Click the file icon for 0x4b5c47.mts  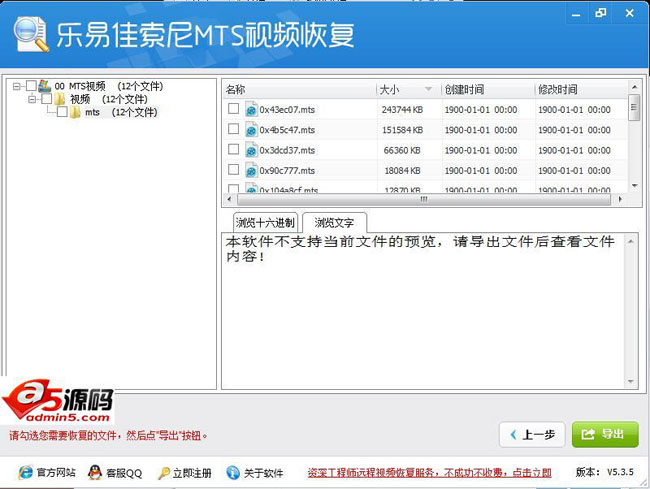250,130
